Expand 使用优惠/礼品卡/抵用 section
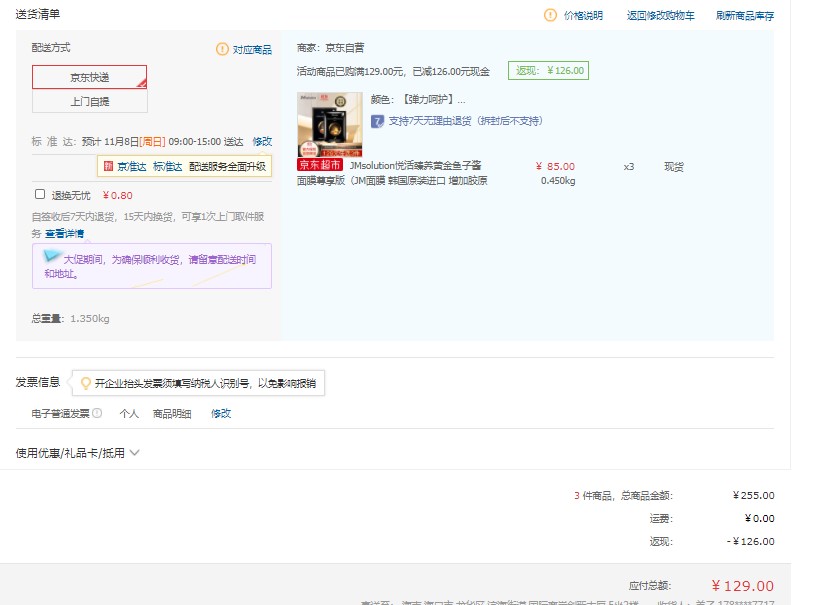 78,453
